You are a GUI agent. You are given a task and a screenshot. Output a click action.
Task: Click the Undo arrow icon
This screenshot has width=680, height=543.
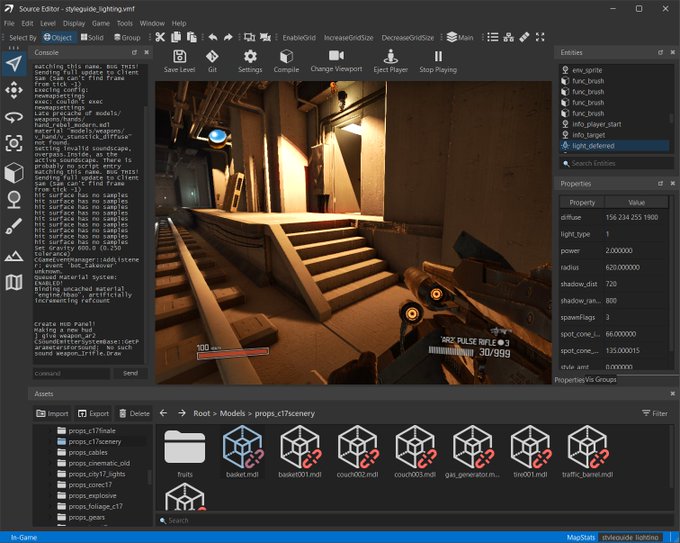tap(212, 37)
